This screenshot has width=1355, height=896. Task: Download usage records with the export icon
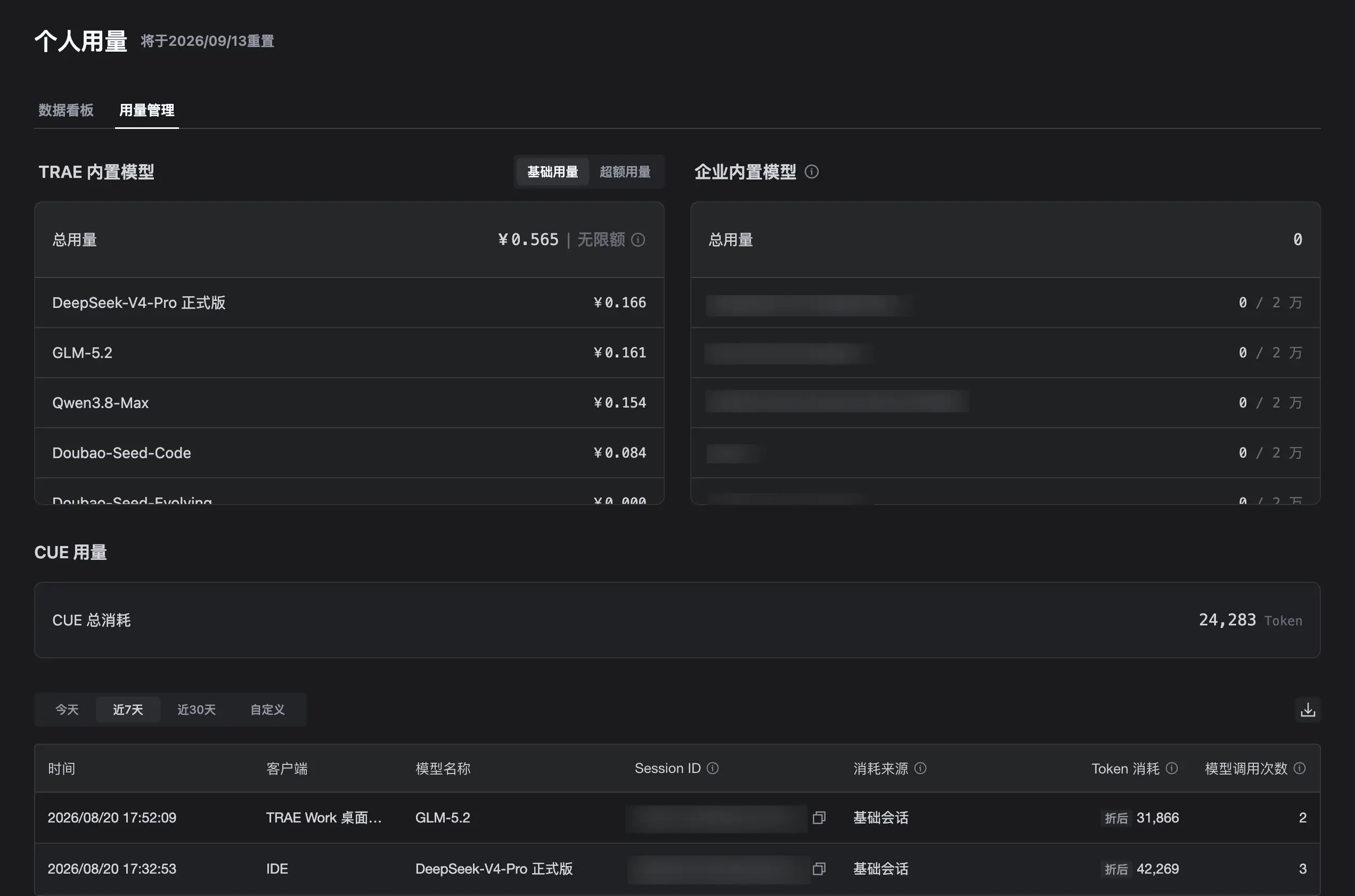1308,710
